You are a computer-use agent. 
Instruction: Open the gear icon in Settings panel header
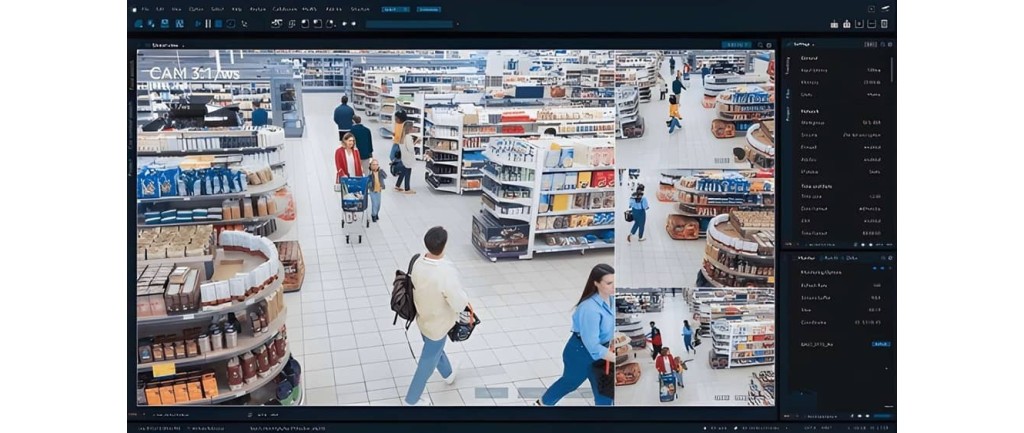click(890, 44)
